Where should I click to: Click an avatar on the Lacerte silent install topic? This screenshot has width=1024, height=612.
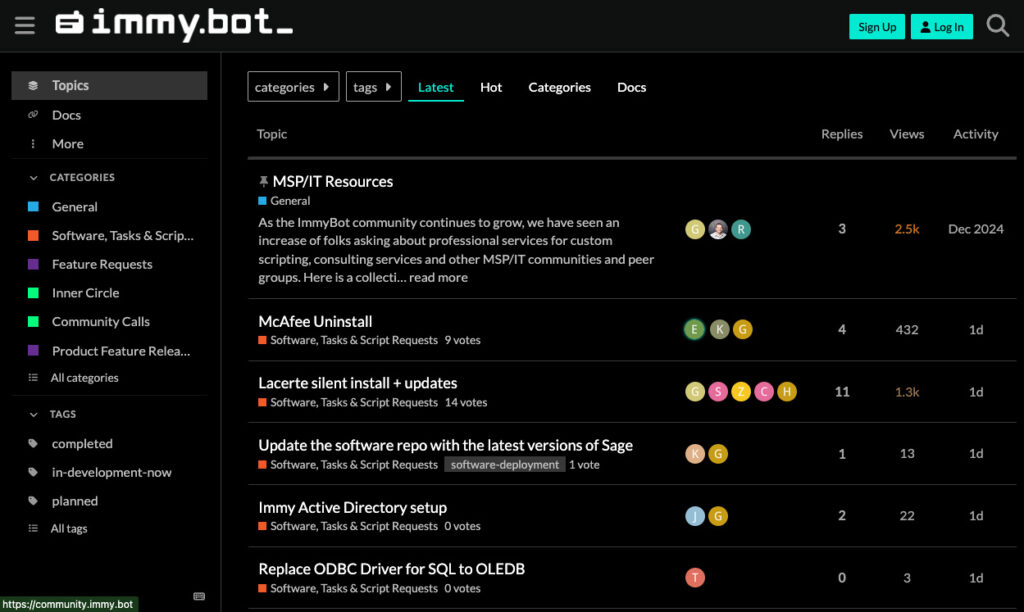pos(695,392)
